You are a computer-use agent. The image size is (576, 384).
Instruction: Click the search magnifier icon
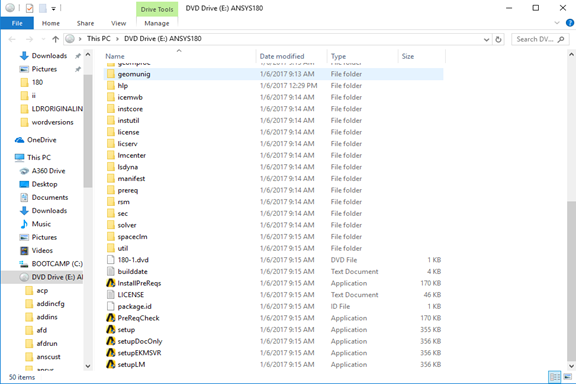[561, 39]
